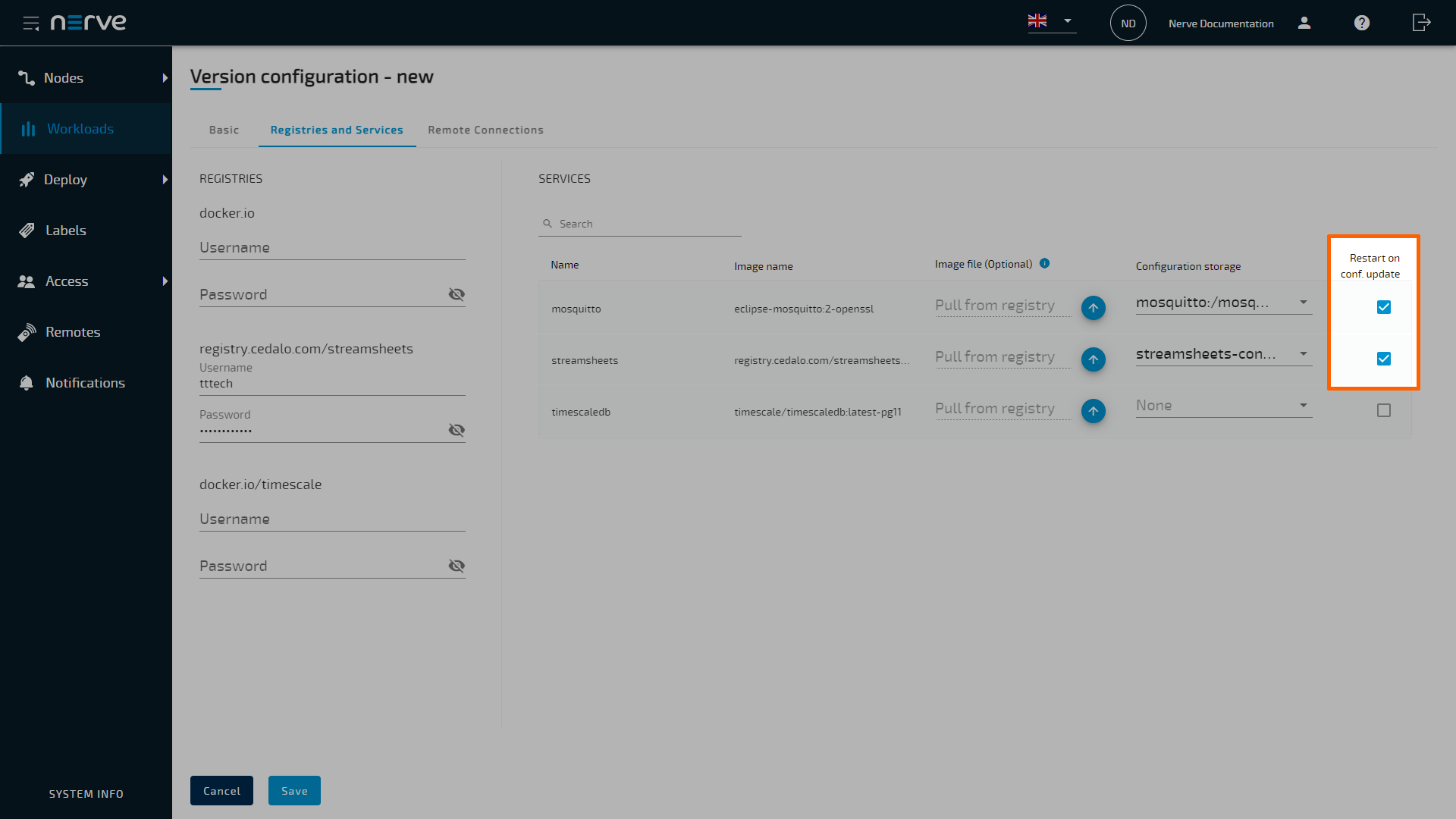Click the upload image file icon for mosquitto

(1093, 308)
